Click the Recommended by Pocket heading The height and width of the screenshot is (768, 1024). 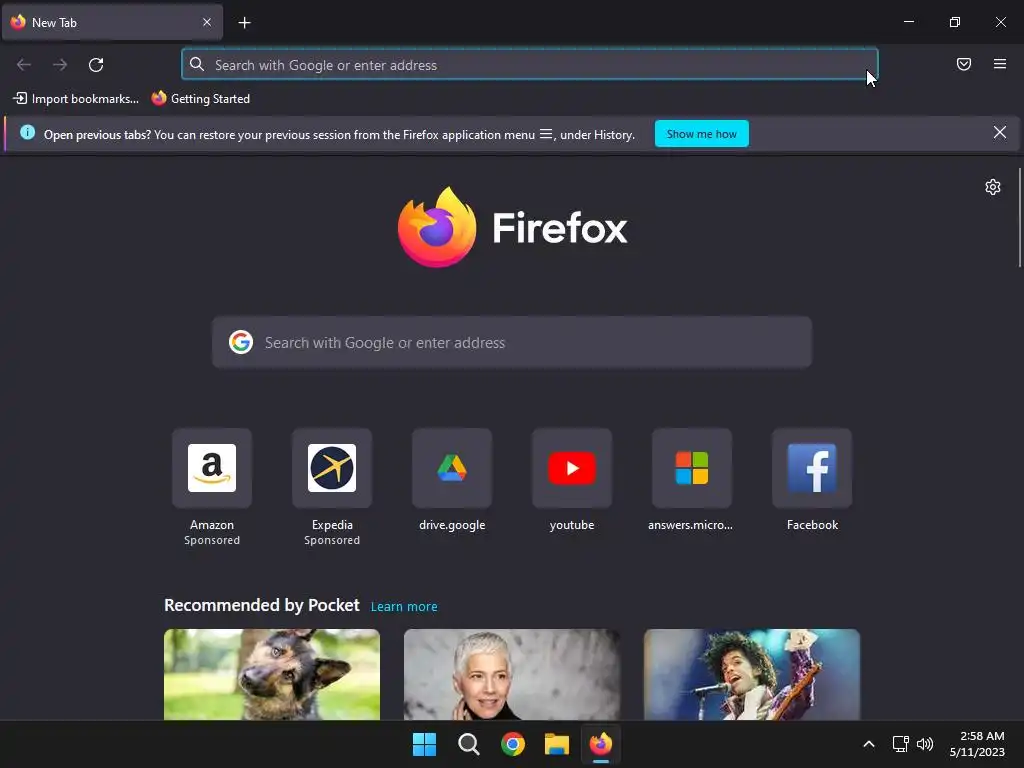(262, 605)
